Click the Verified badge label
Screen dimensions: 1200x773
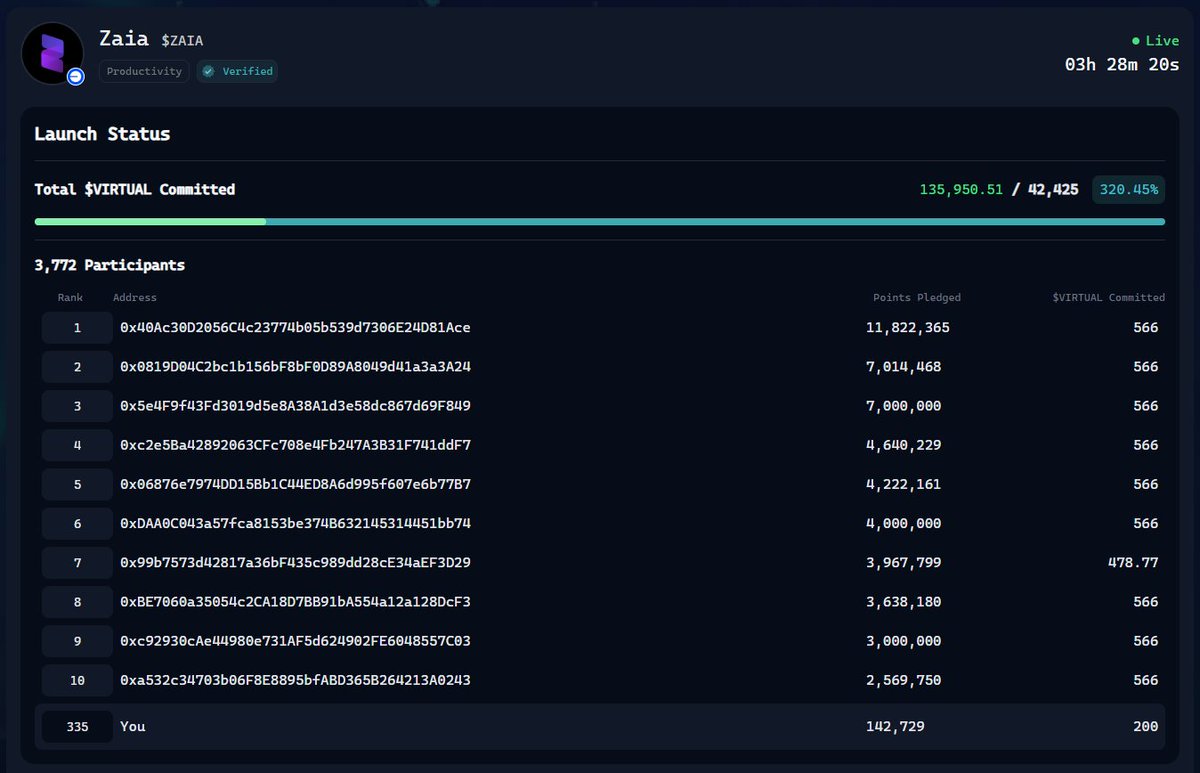click(237, 72)
